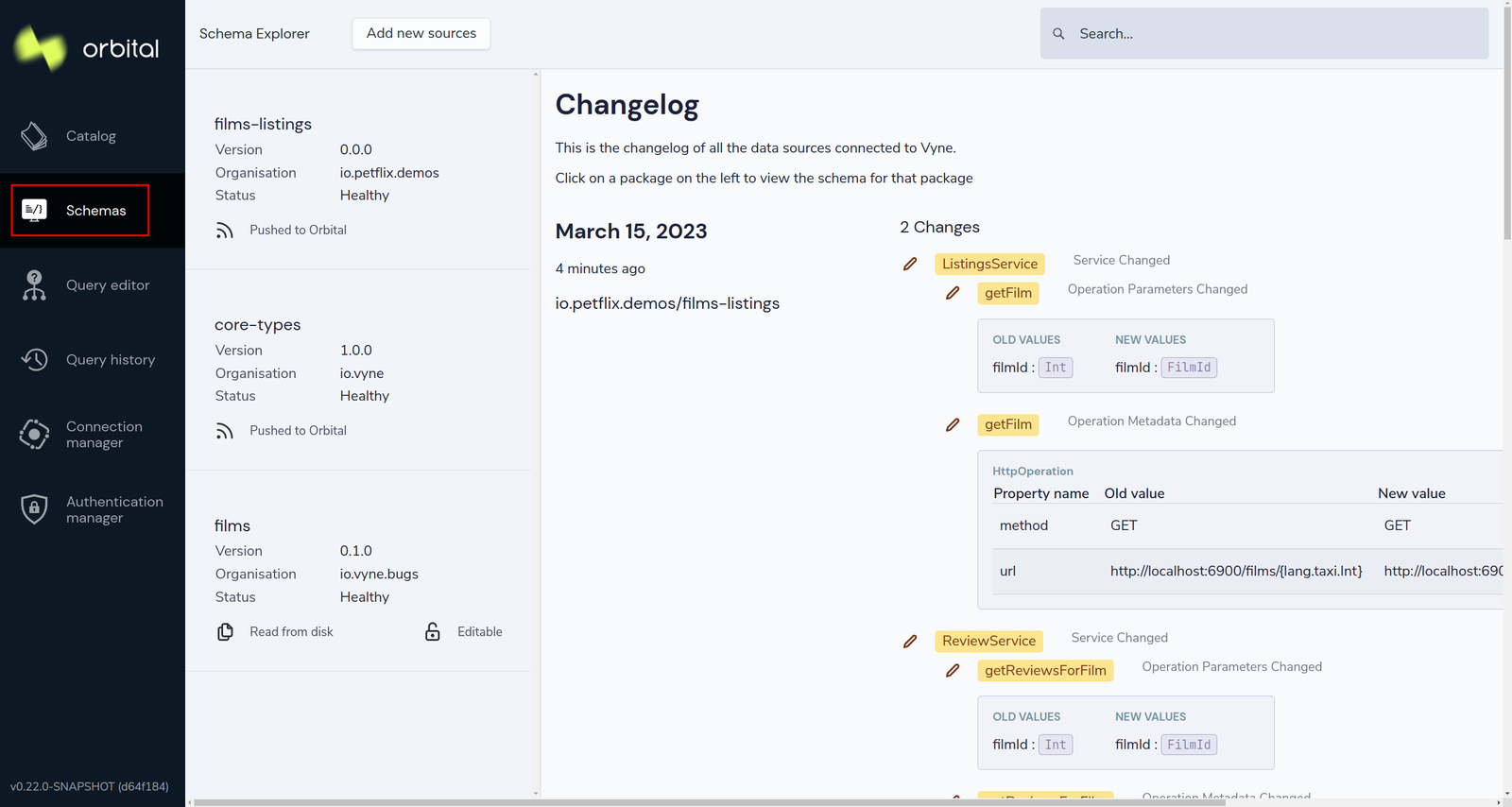Image resolution: width=1512 pixels, height=807 pixels.
Task: Open the Catalog sidebar icon
Action: click(x=34, y=136)
